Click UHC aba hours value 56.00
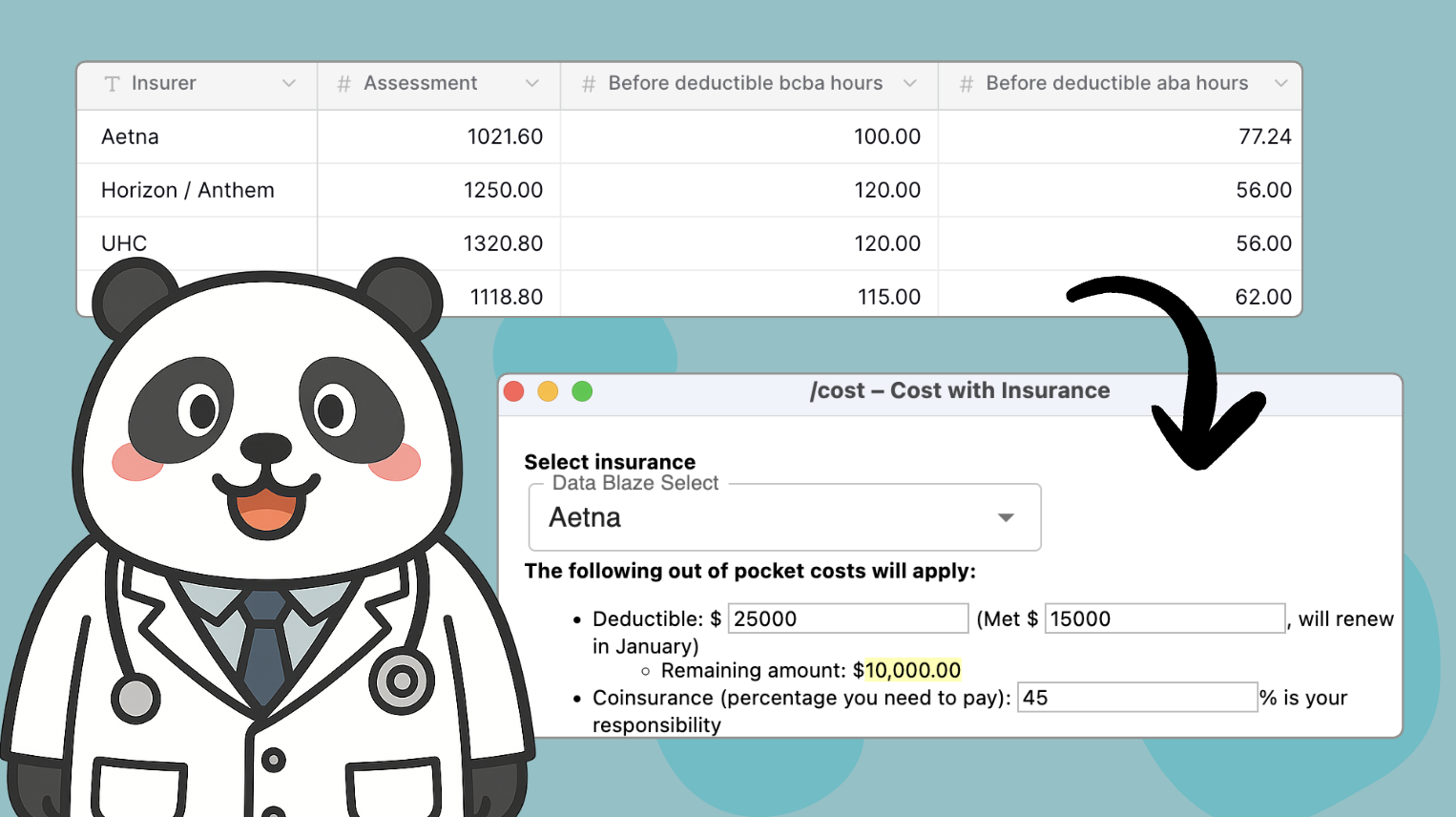Viewport: 1456px width, 817px height. point(1264,243)
